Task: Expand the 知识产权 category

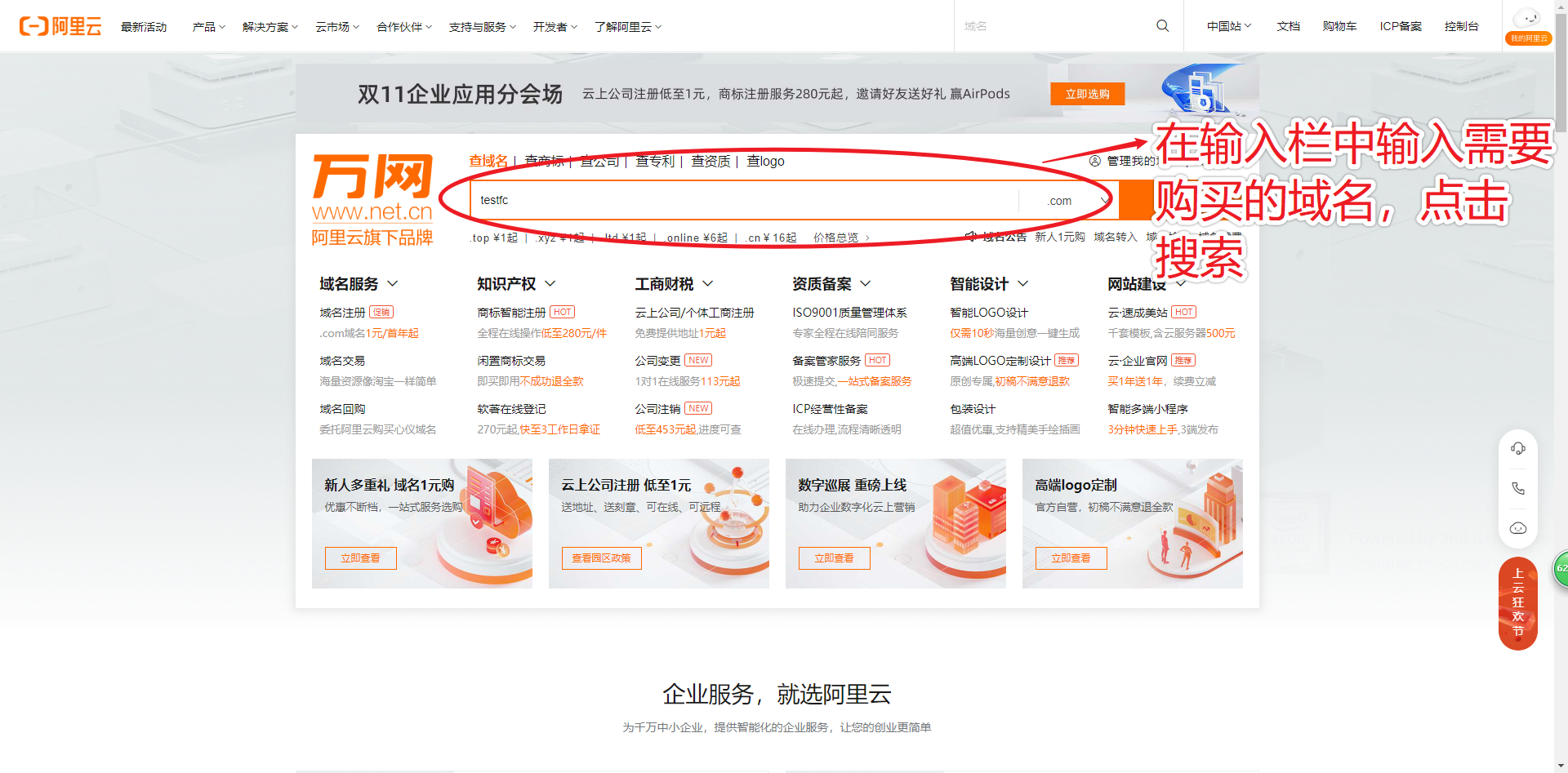Action: [x=516, y=284]
